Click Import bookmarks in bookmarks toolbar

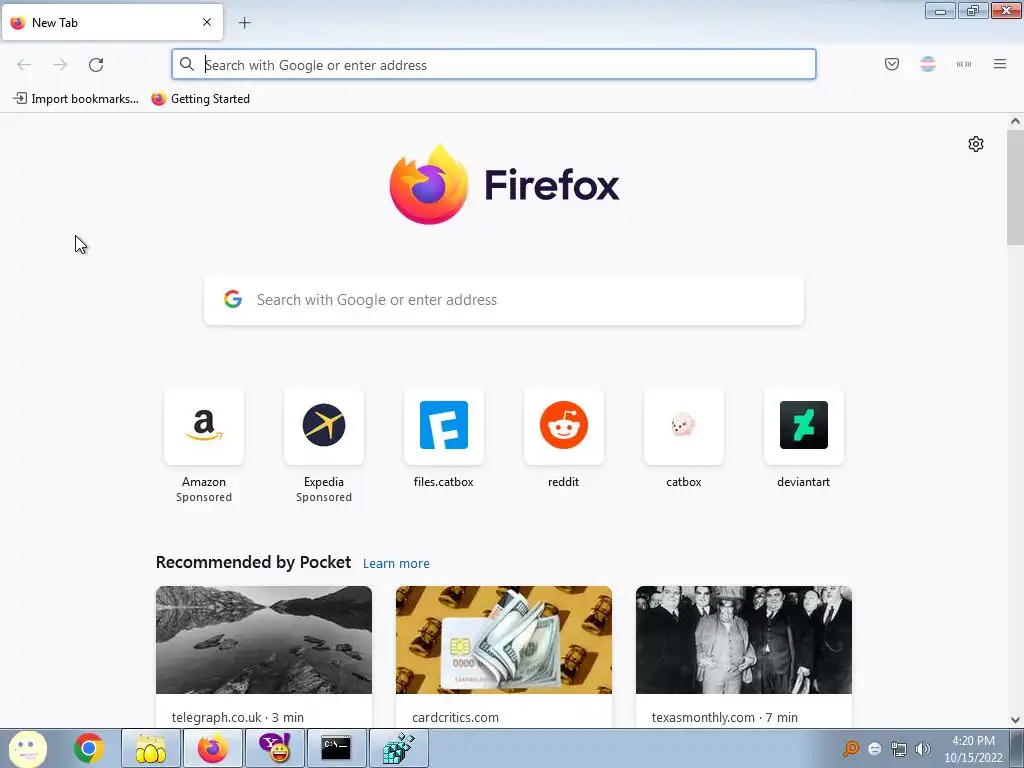[x=76, y=99]
